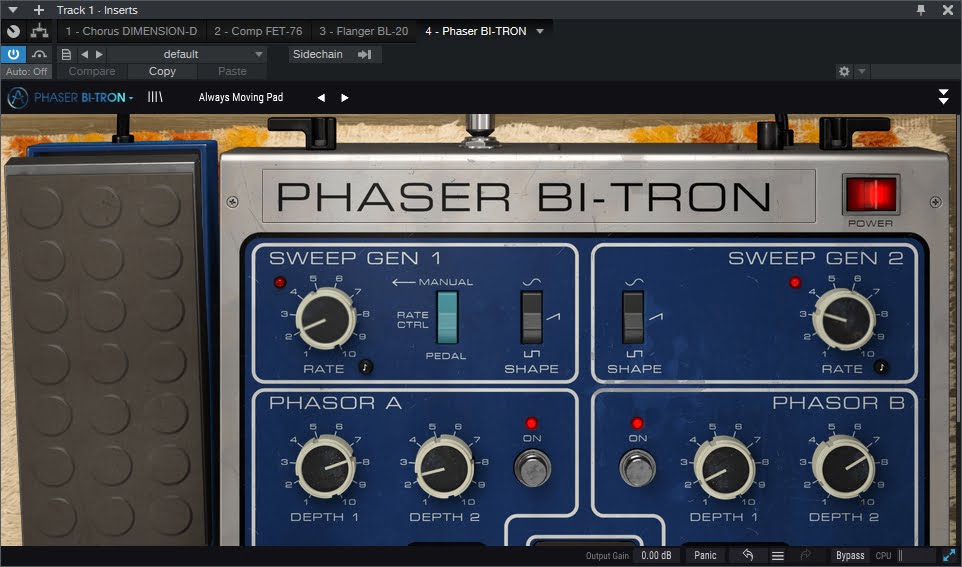Switch to the 1 - Chorus DIMENSION-D tab
Viewport: 962px width, 567px height.
(x=131, y=31)
